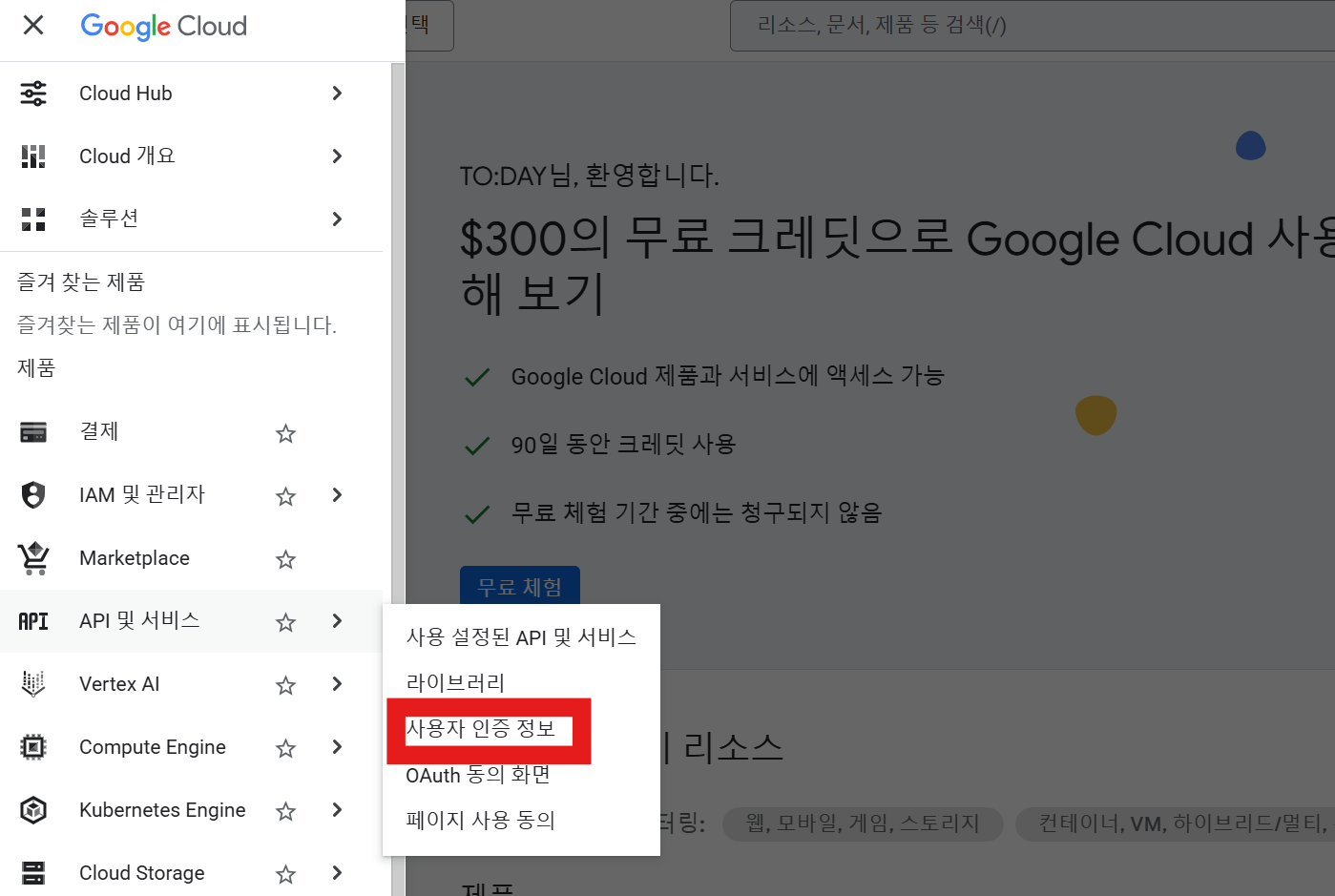The width and height of the screenshot is (1335, 896).
Task: Open 사용 설정된 API 및 서비스
Action: click(521, 637)
